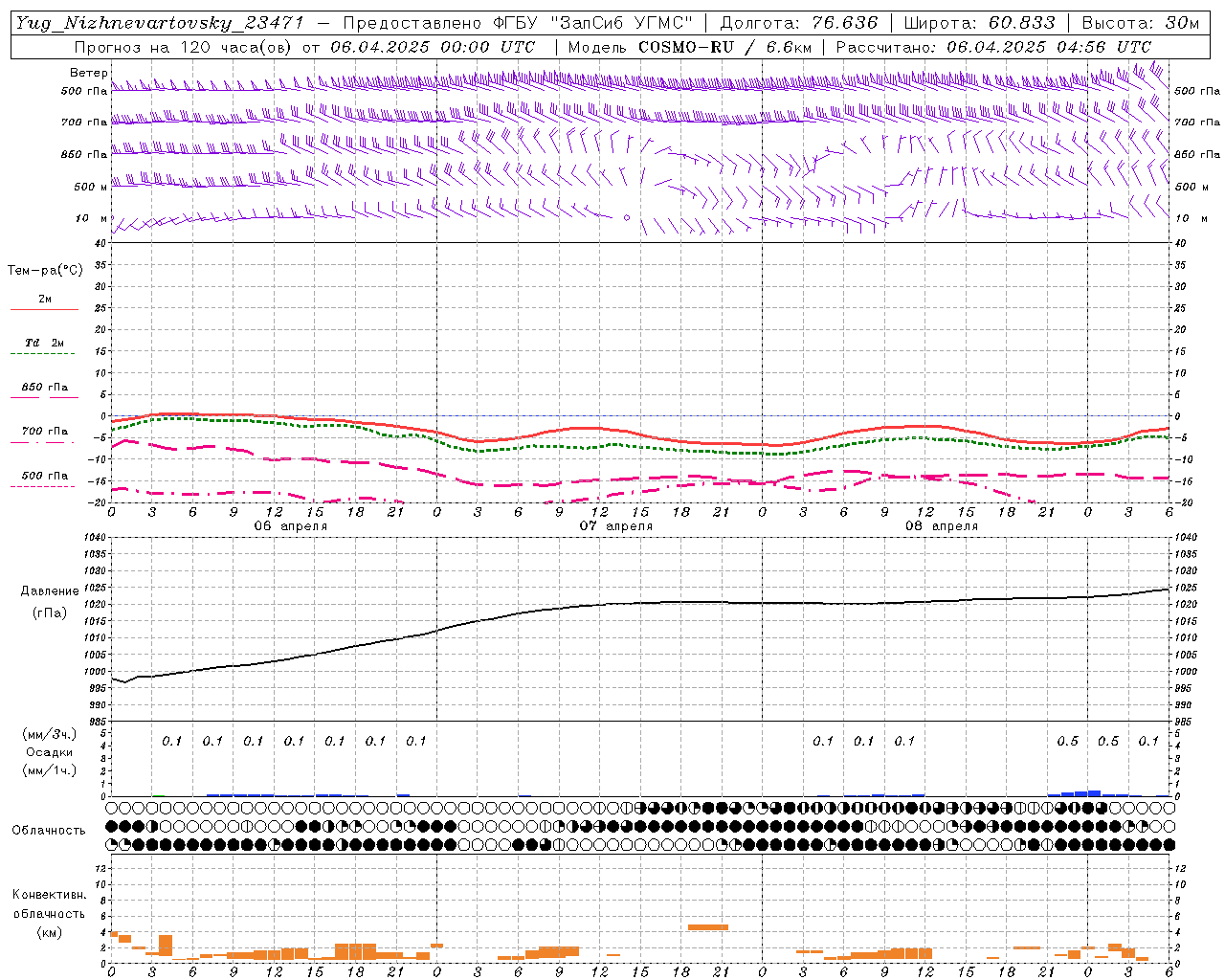Click the Облачность cloud cover label

click(49, 831)
